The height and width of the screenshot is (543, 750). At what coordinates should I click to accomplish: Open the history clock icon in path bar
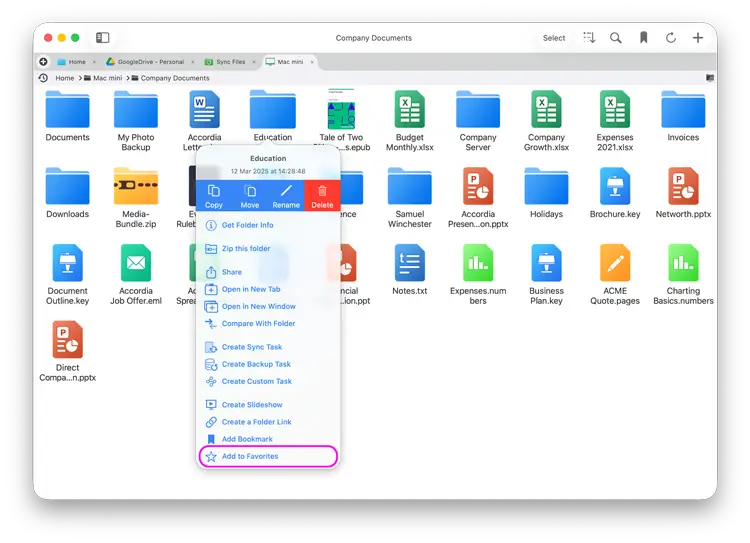coord(44,78)
